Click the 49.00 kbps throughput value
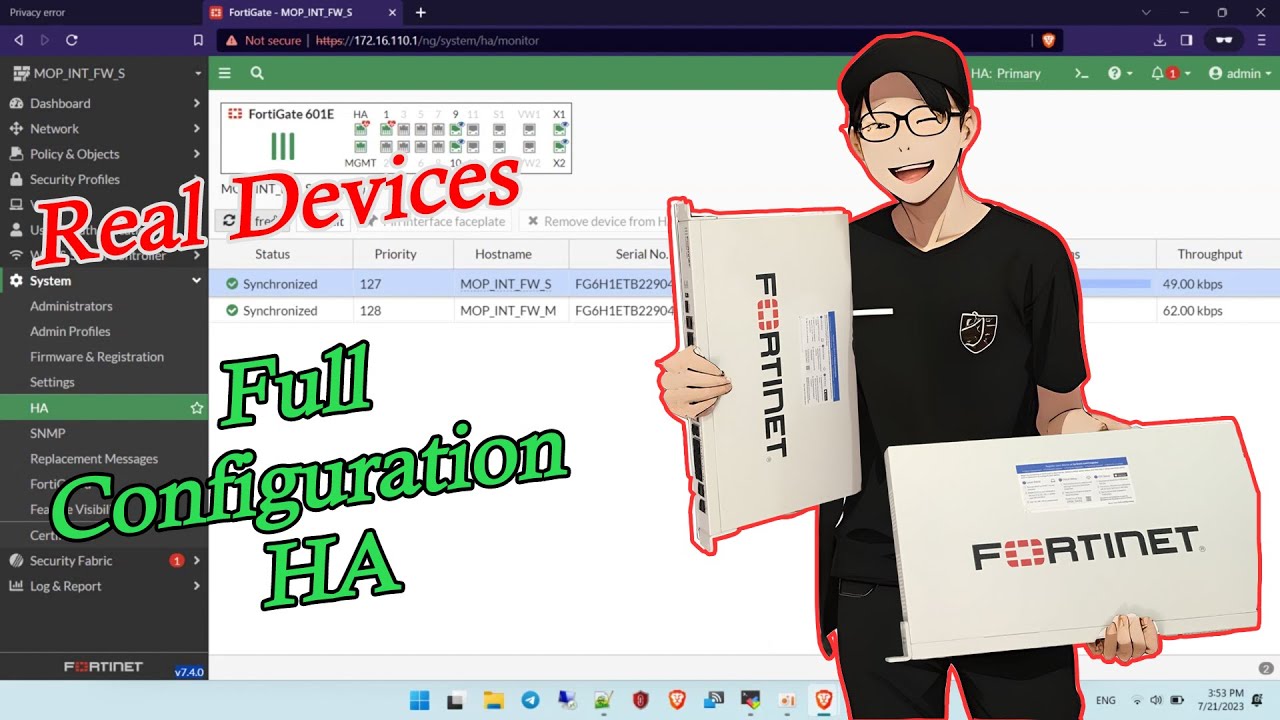The width and height of the screenshot is (1280, 720). [1192, 284]
